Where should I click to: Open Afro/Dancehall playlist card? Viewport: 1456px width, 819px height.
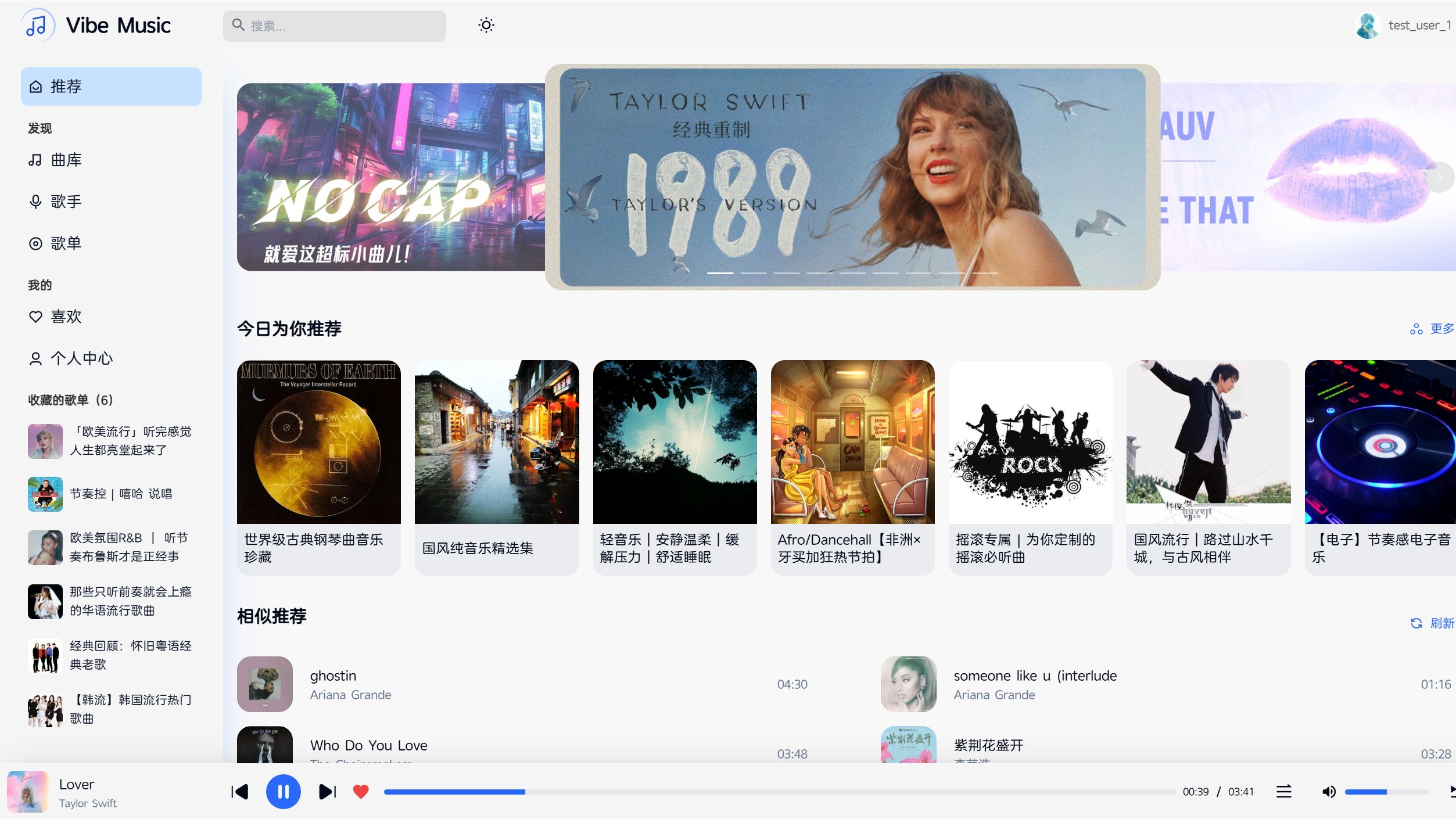852,468
